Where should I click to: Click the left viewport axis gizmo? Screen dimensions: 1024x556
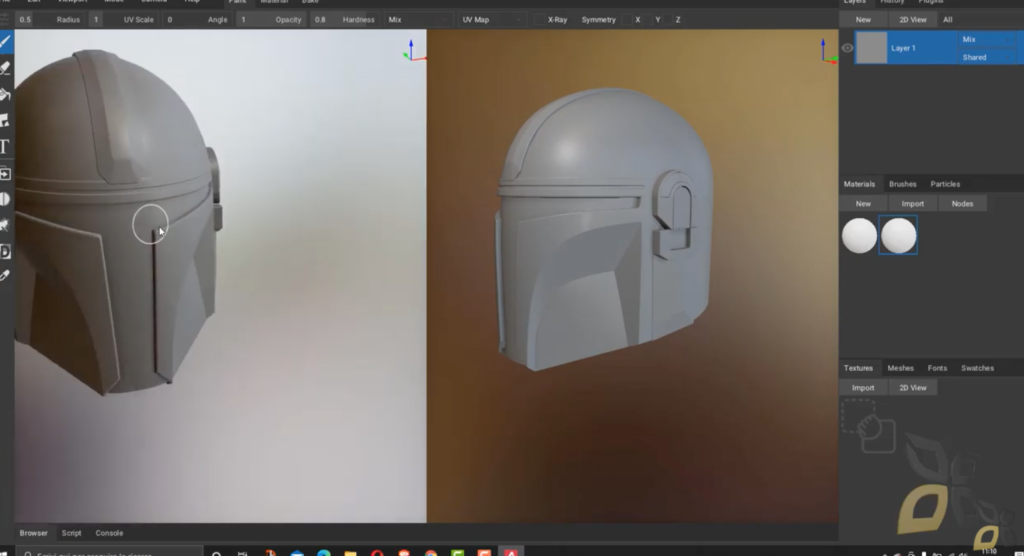[x=413, y=52]
